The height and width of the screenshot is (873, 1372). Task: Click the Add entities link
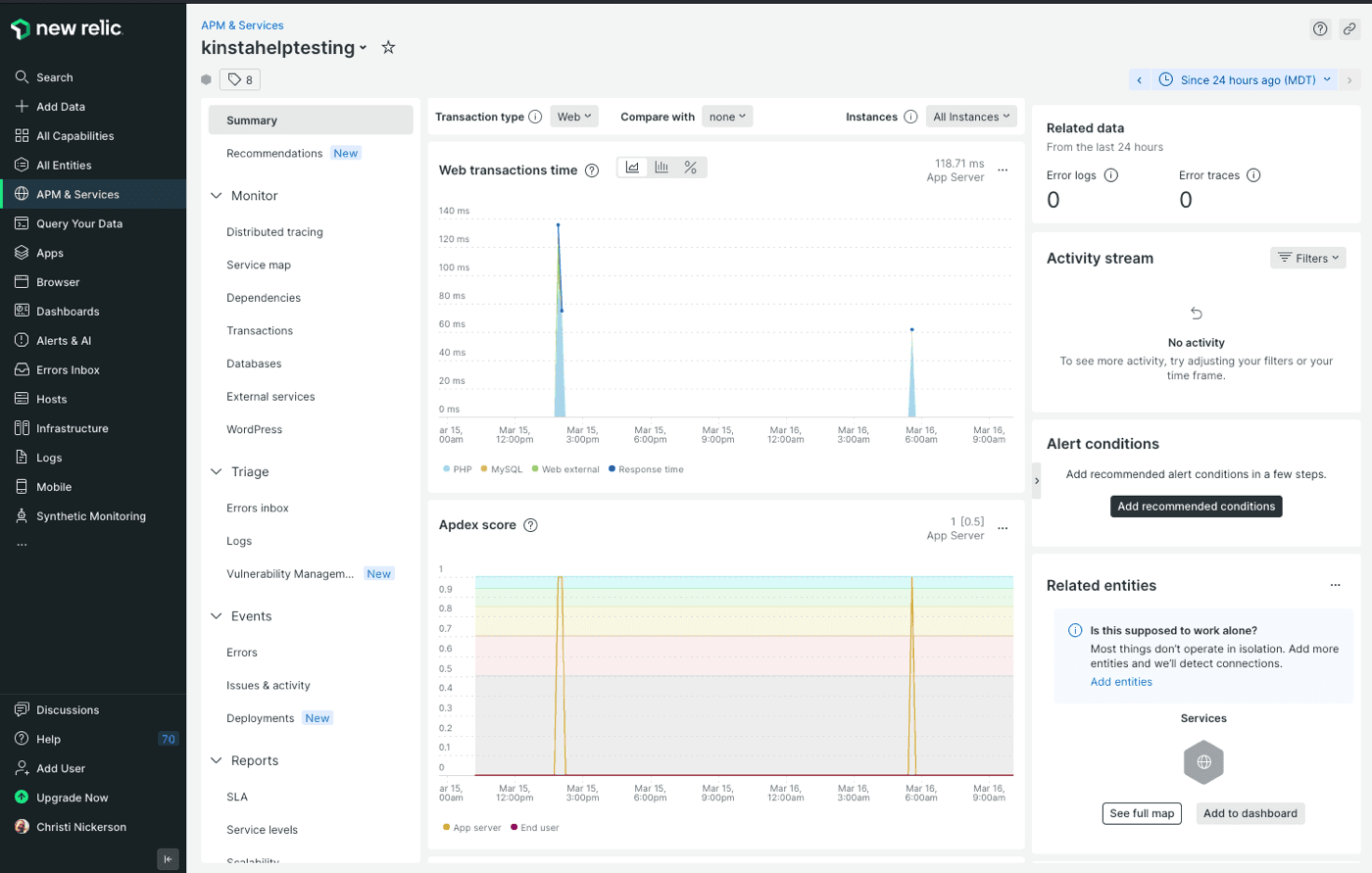[1120, 681]
